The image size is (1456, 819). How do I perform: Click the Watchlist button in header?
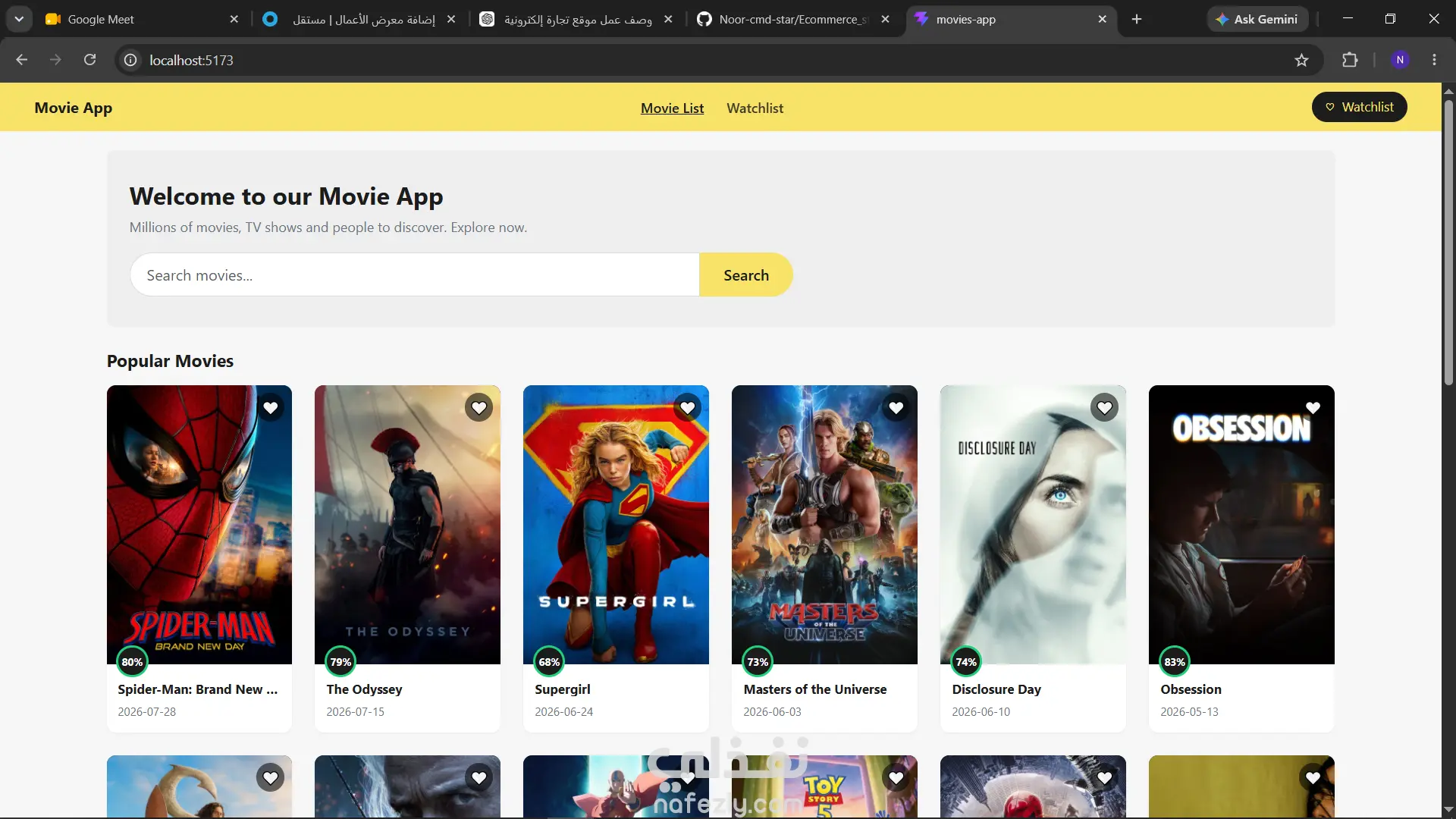tap(1360, 107)
